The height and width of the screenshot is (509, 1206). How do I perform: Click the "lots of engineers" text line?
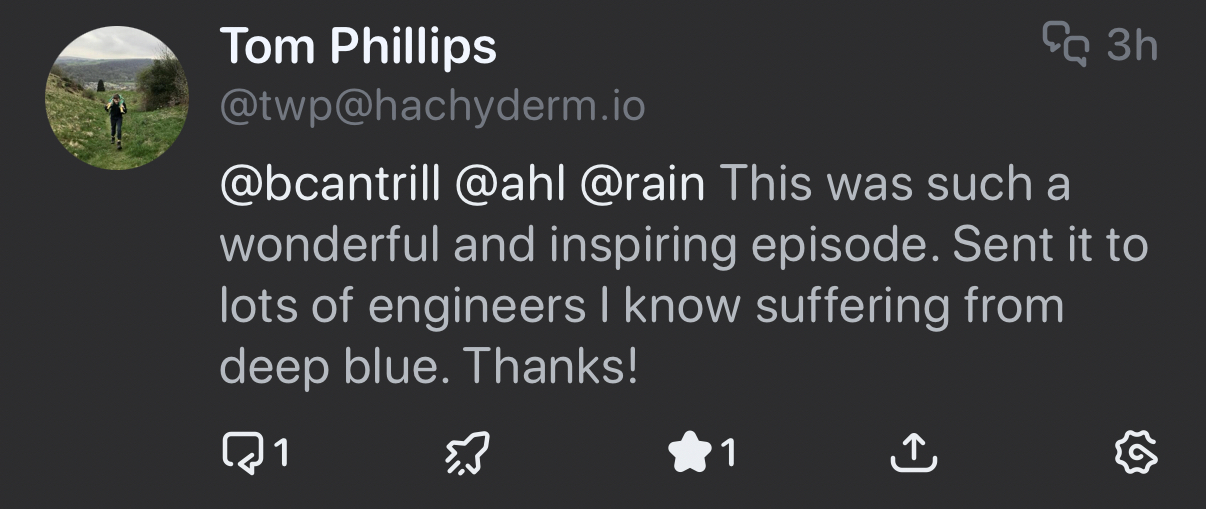click(400, 307)
